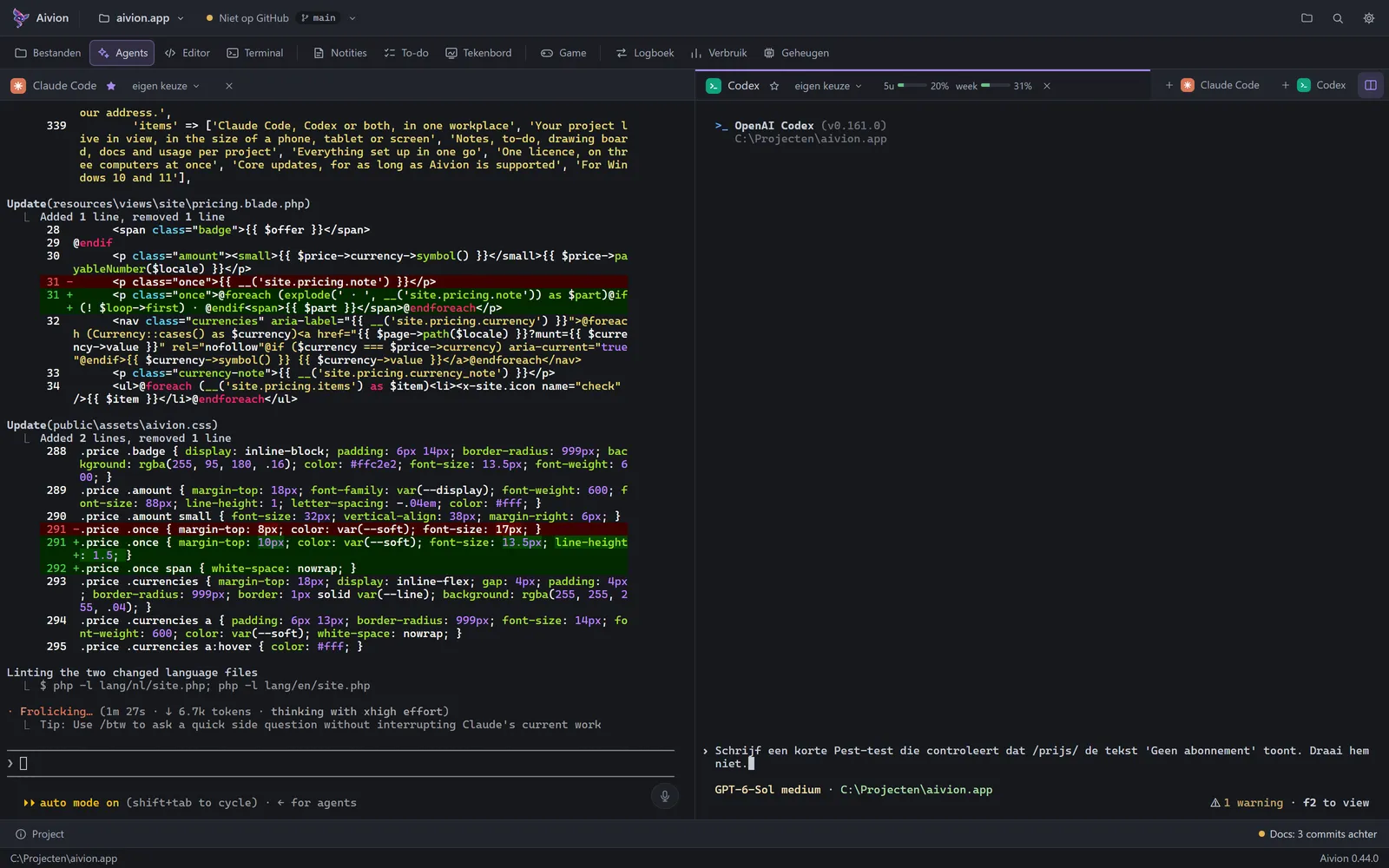Select the Agents tab
Screen dimensions: 1389x868
122,53
